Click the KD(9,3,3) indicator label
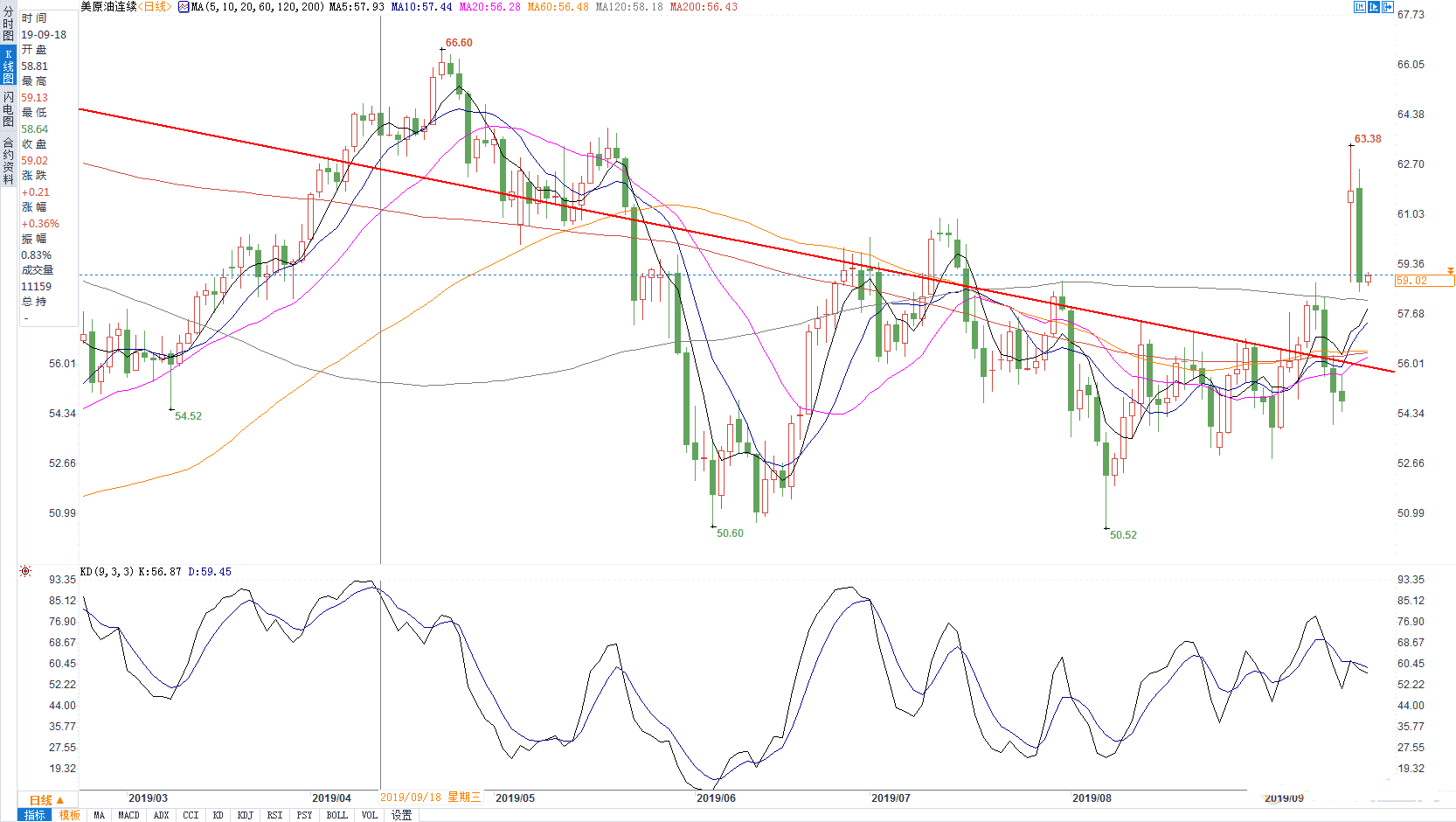Viewport: 1456px width, 822px height. pos(107,572)
